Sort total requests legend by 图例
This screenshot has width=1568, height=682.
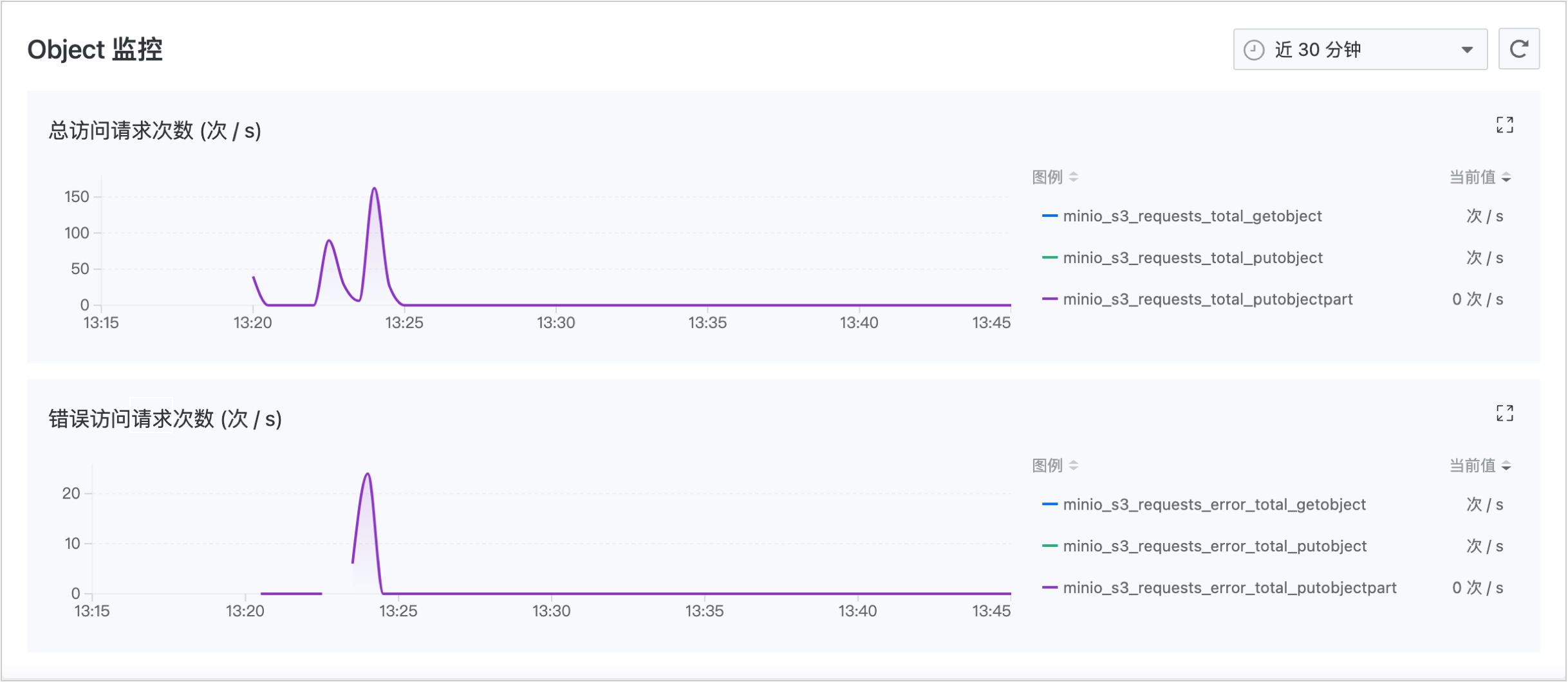(1054, 177)
